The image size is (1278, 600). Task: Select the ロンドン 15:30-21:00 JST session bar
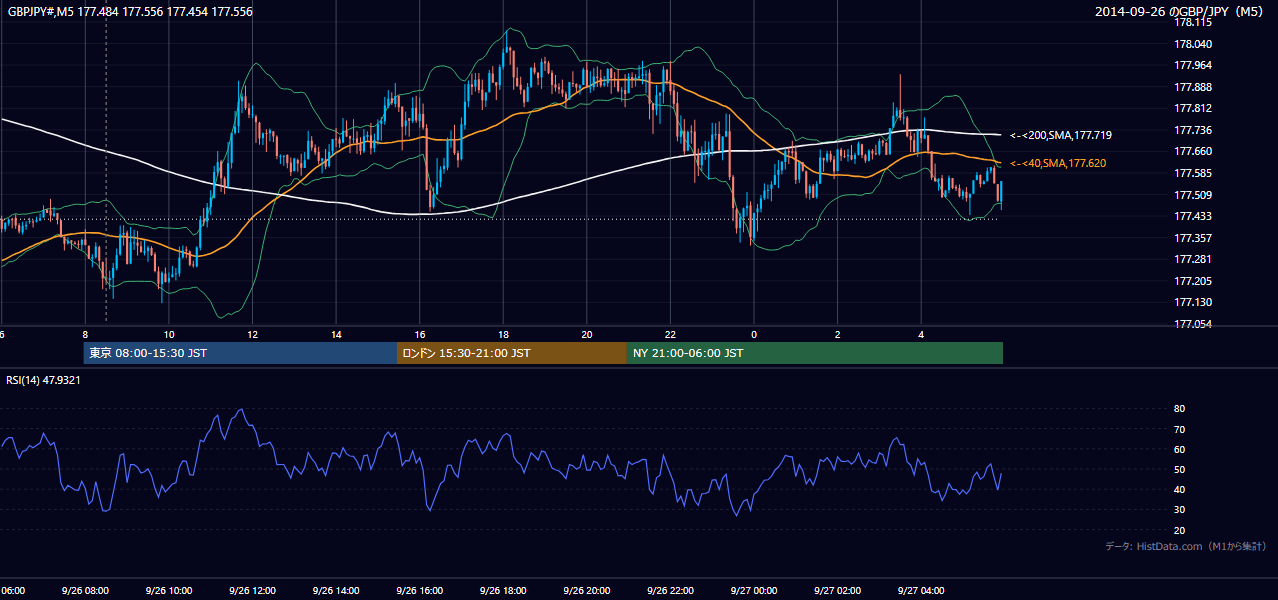(x=512, y=353)
